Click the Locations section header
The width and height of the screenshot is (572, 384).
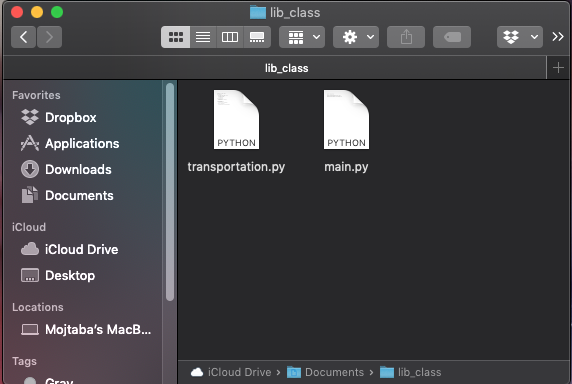tap(38, 307)
